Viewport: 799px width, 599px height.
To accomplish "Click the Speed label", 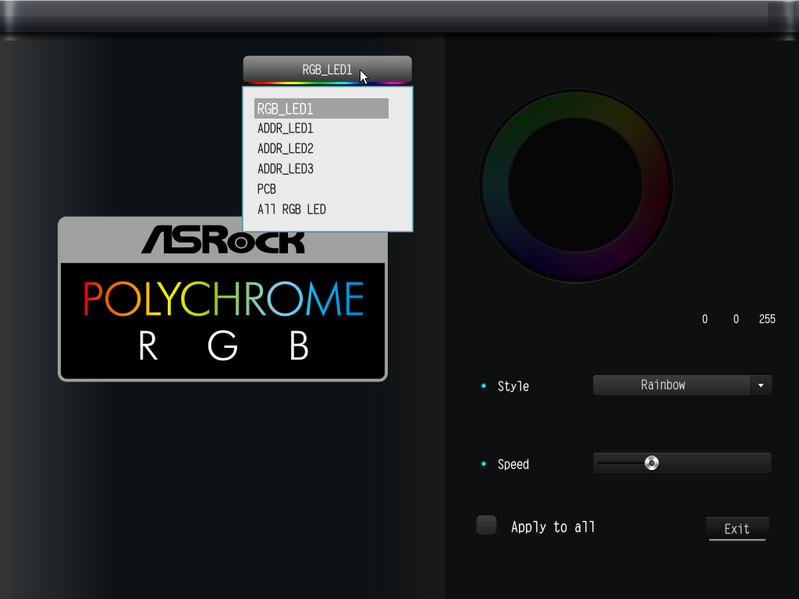I will pos(513,465).
